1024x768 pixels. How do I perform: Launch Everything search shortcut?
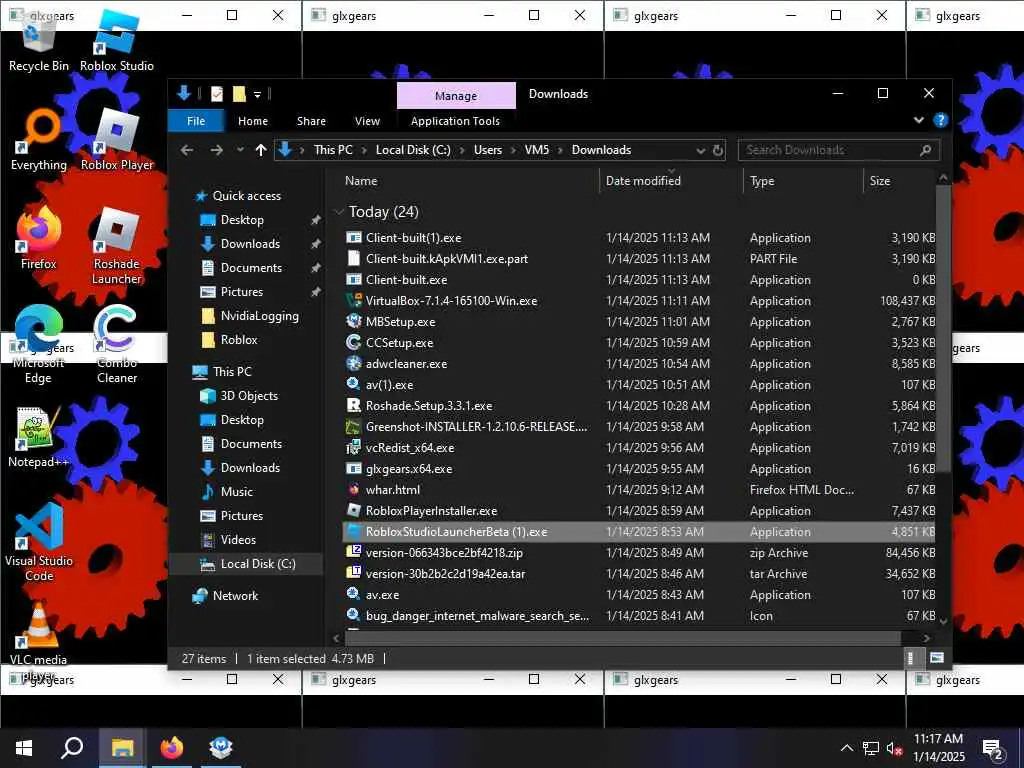(x=39, y=140)
